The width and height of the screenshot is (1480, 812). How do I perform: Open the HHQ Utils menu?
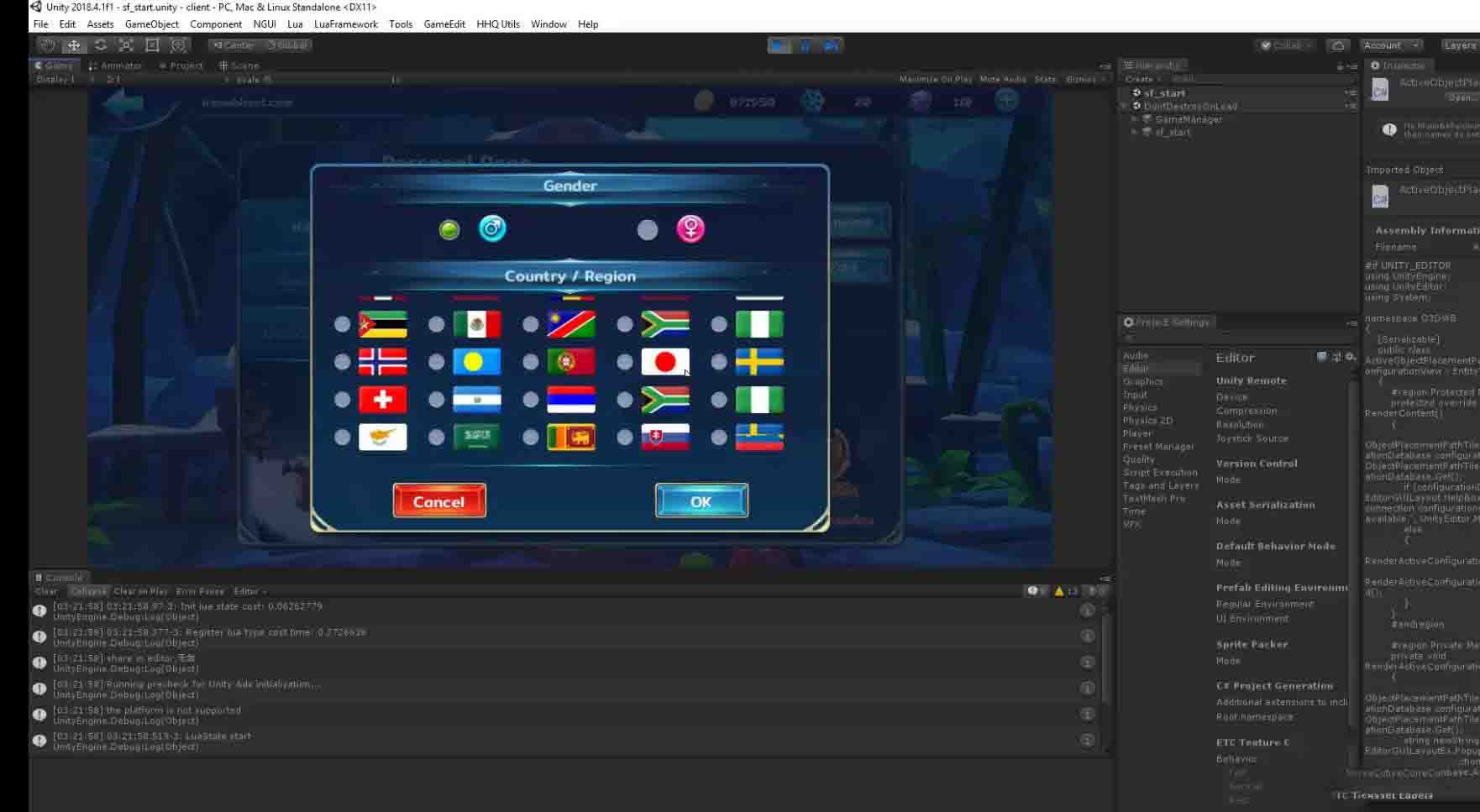point(498,24)
